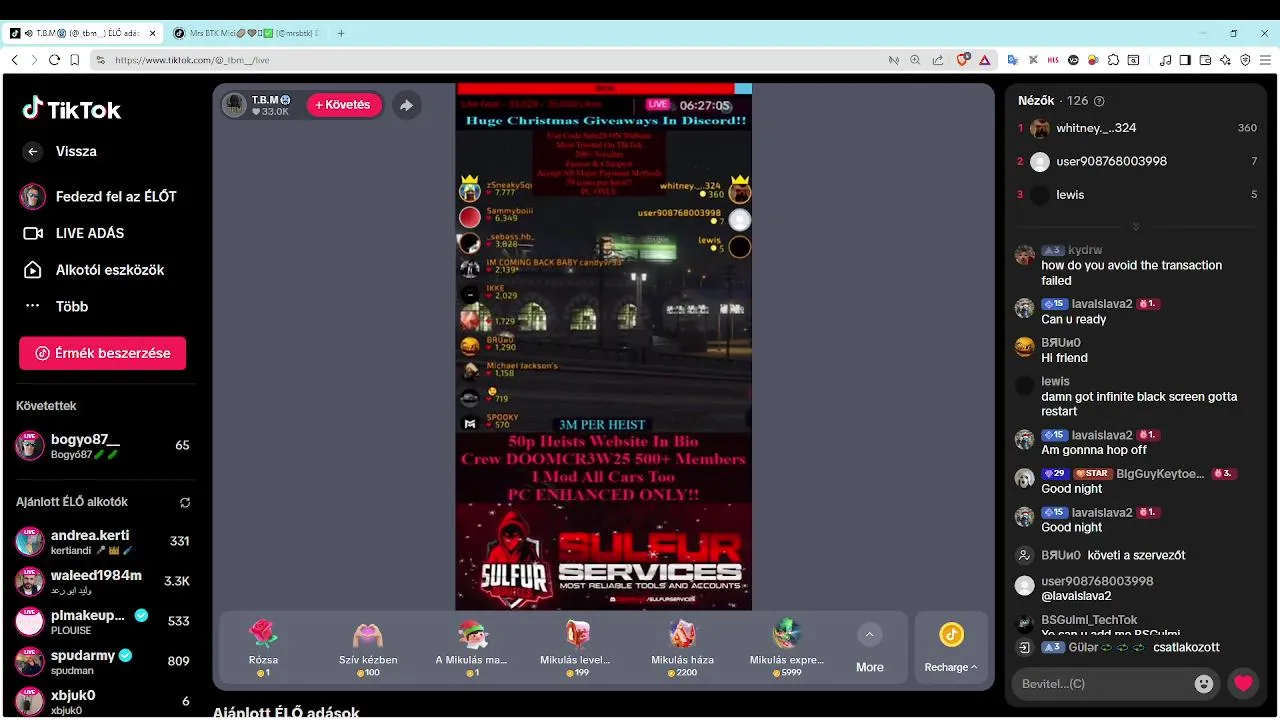This screenshot has width=1280, height=720.
Task: Click the Érmék beszerzése button
Action: point(102,353)
